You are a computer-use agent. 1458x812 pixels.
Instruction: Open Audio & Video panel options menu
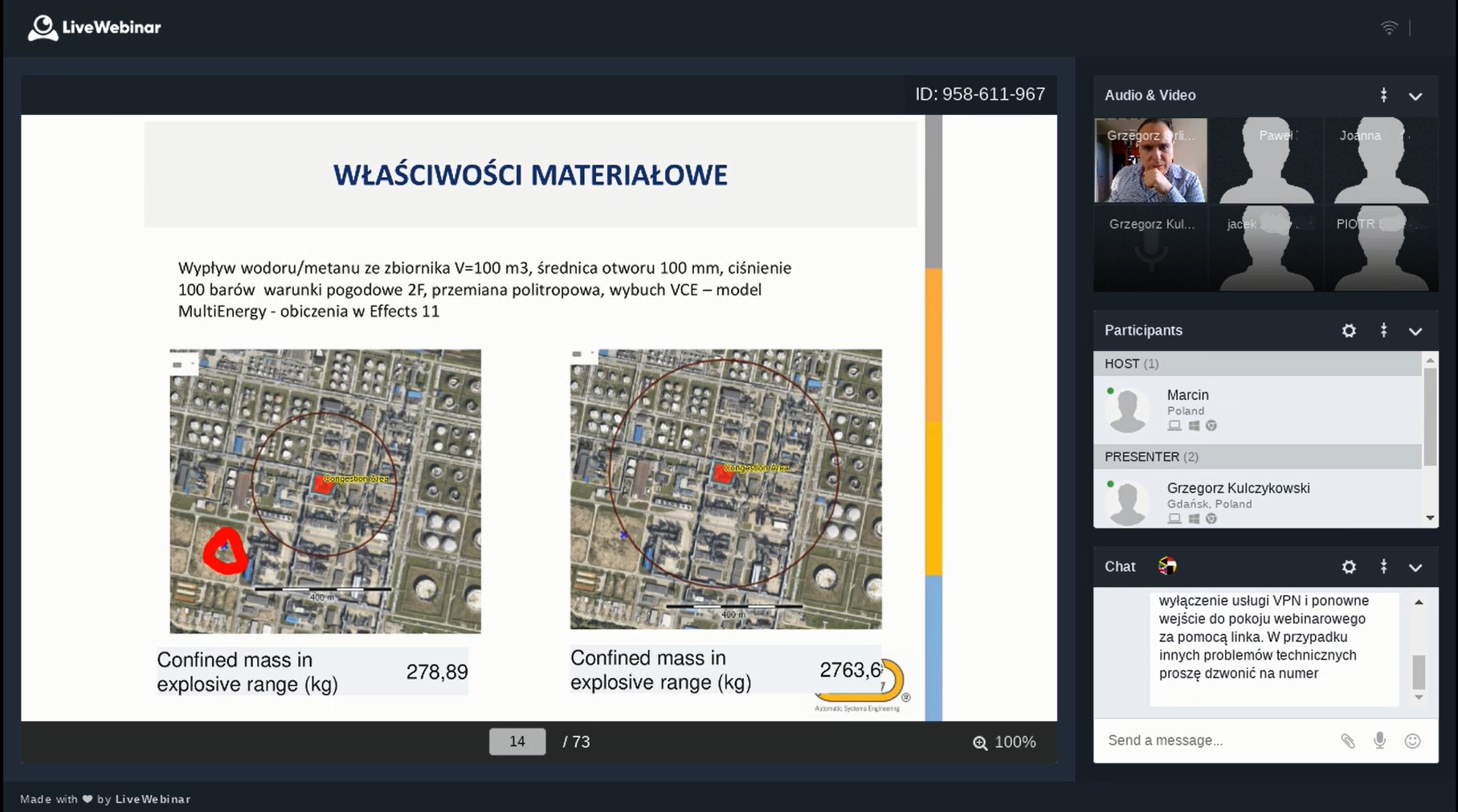click(x=1383, y=96)
